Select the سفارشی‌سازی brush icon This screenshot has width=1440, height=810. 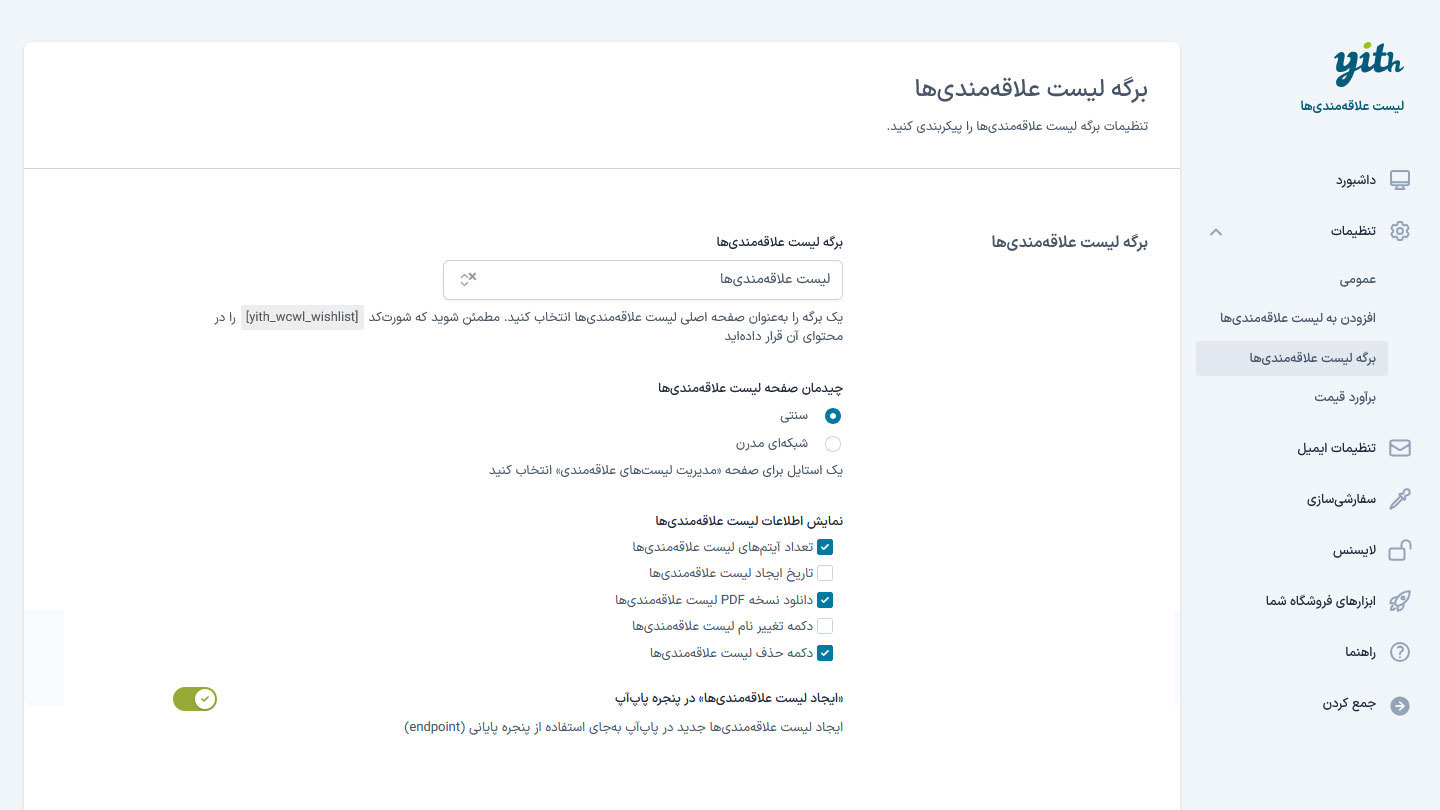point(1400,499)
